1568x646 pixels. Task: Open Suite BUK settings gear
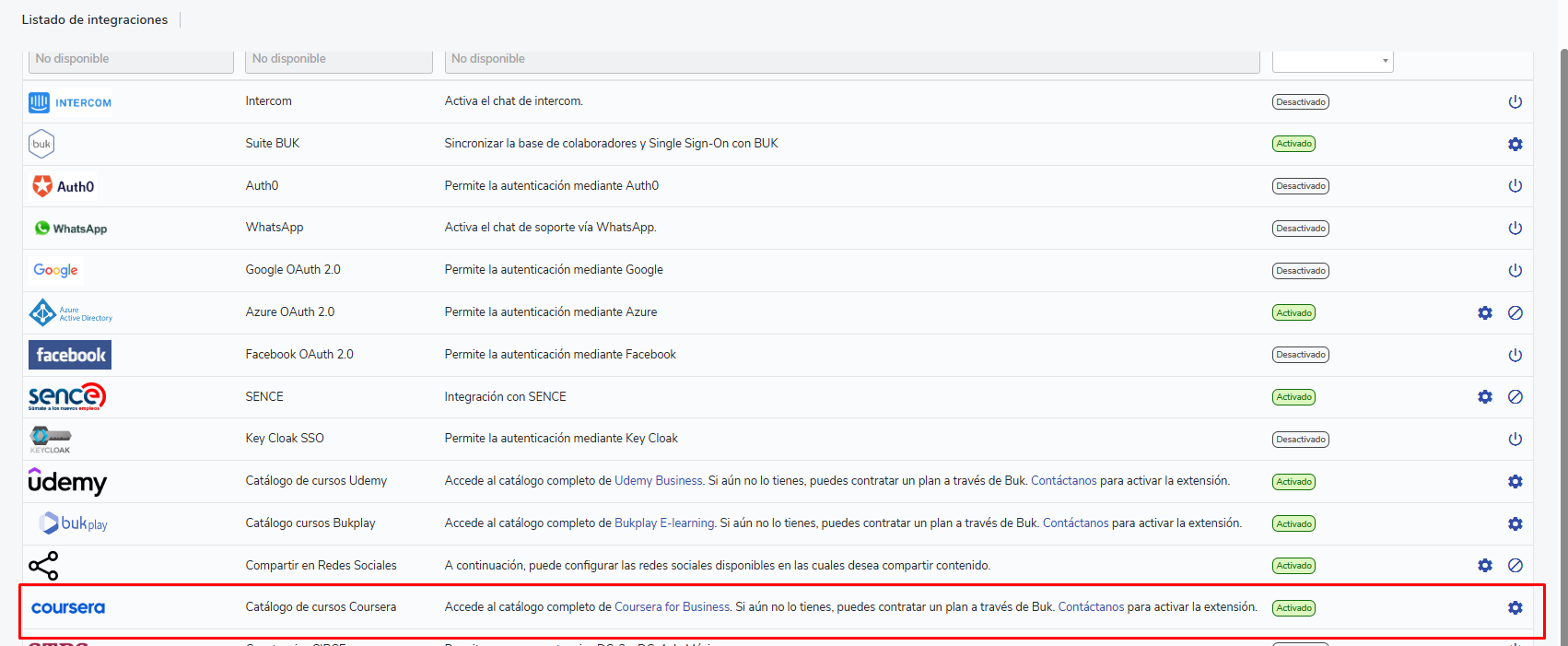coord(1515,144)
